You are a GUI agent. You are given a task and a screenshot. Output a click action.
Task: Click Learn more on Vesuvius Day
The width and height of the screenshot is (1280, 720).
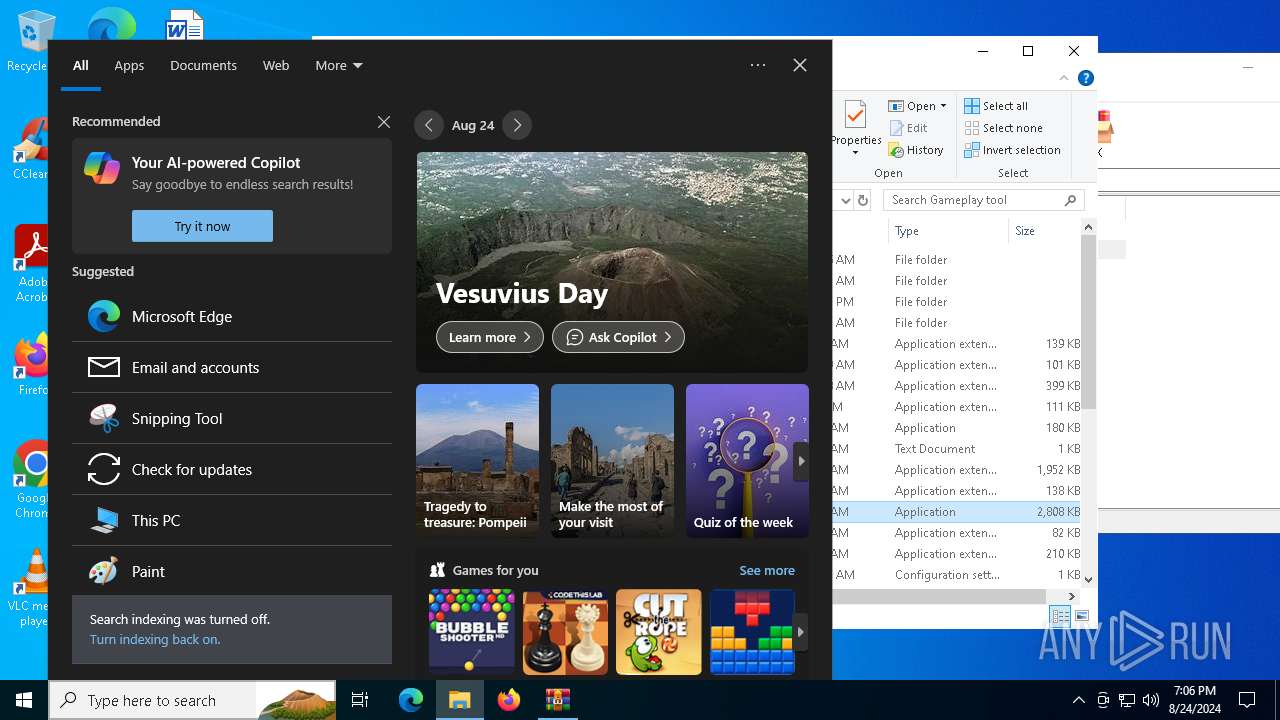[x=490, y=337]
